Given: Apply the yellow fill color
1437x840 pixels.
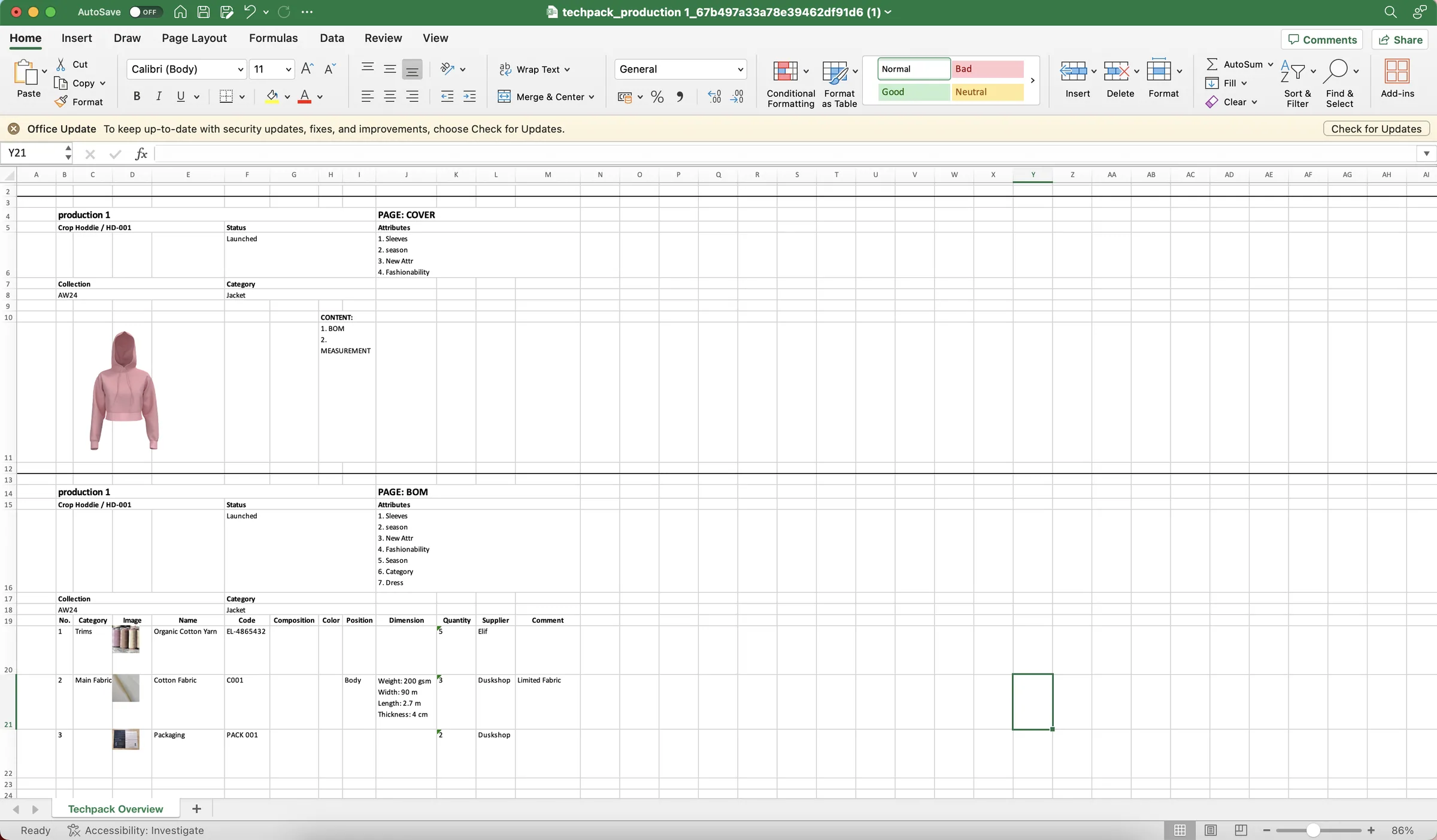Looking at the screenshot, I should 272,96.
